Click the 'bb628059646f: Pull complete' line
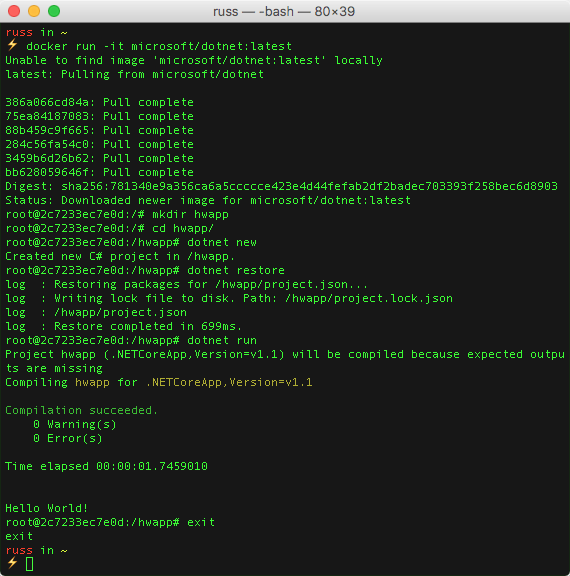The width and height of the screenshot is (570, 576). [x=100, y=172]
